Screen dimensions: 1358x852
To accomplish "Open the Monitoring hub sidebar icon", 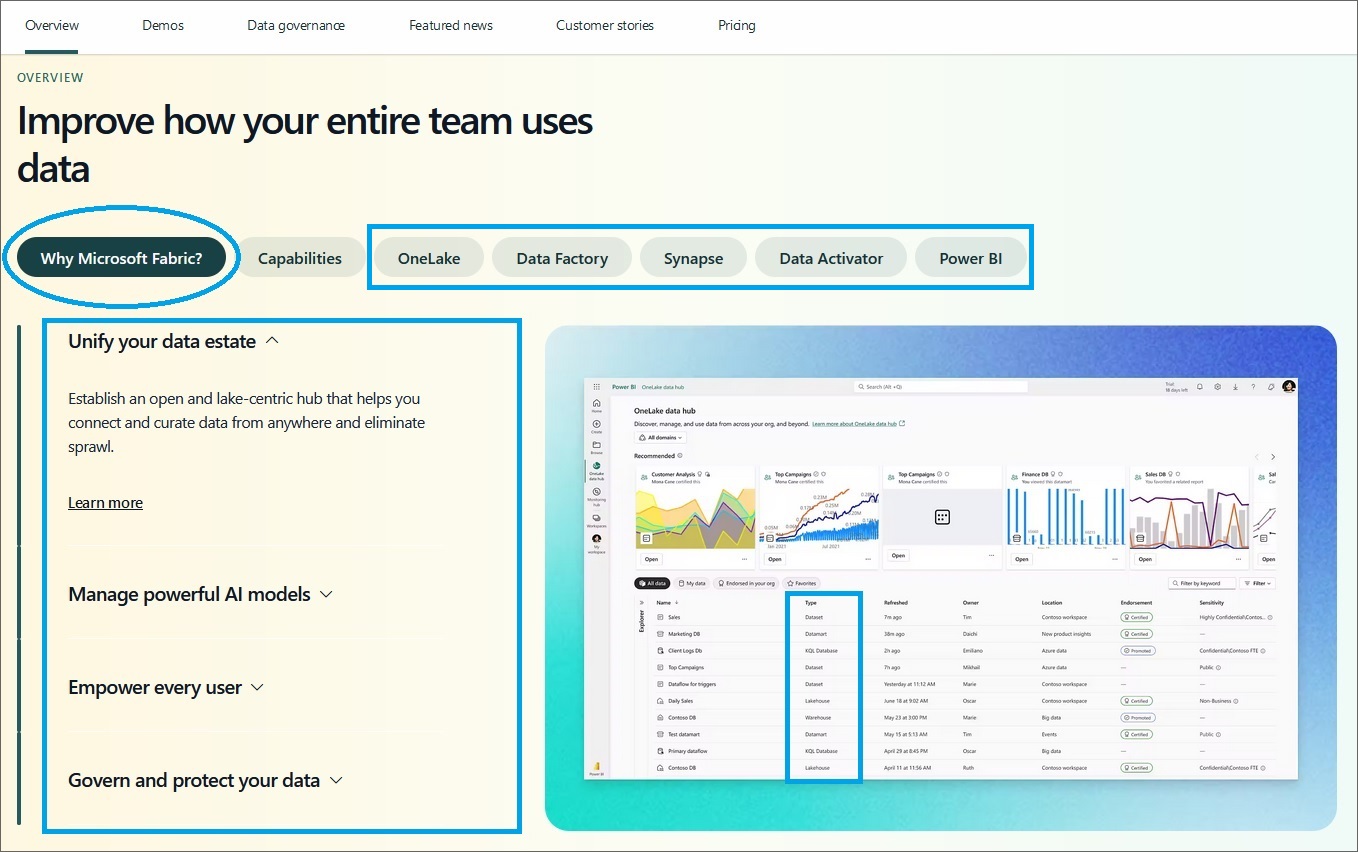I will click(x=596, y=493).
